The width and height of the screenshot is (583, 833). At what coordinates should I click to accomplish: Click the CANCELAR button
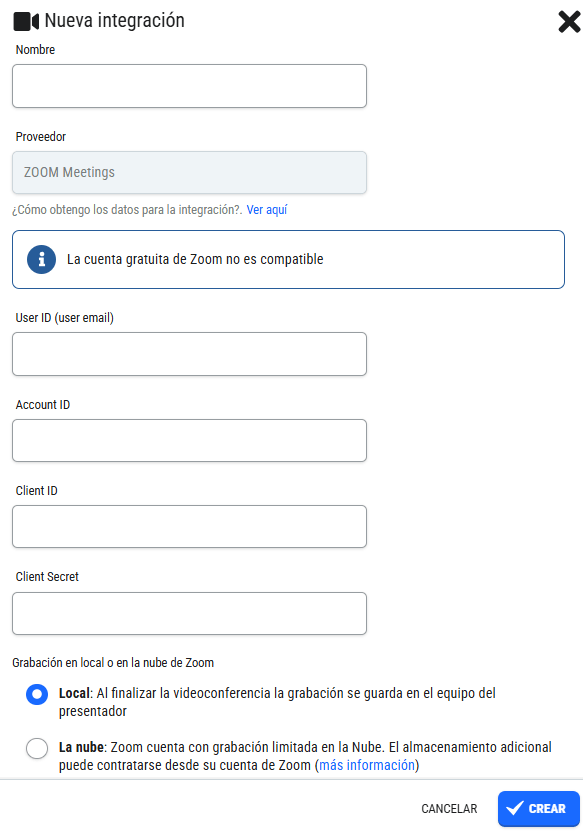[x=449, y=809]
